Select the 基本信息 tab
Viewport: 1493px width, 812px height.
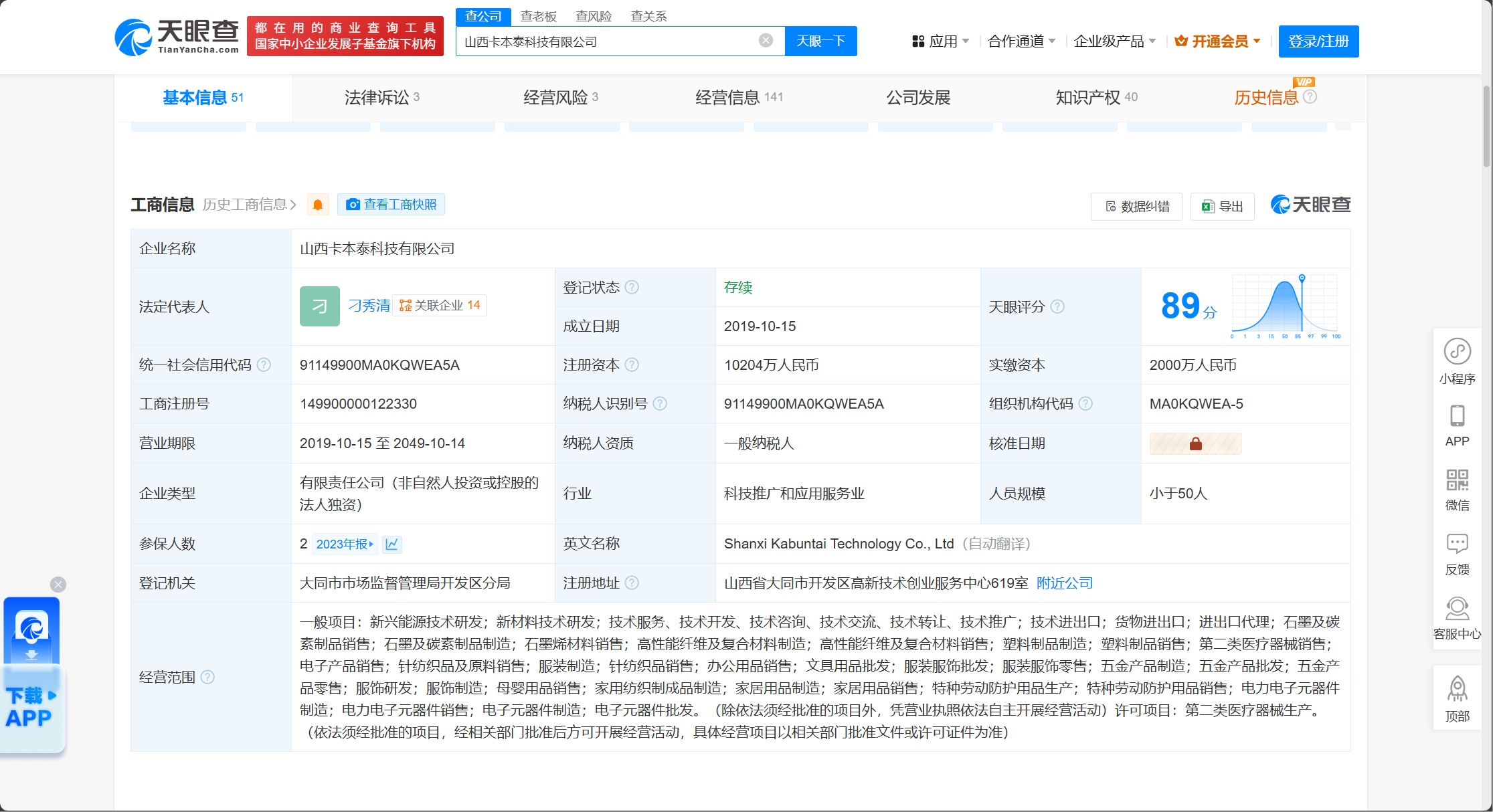tap(203, 98)
